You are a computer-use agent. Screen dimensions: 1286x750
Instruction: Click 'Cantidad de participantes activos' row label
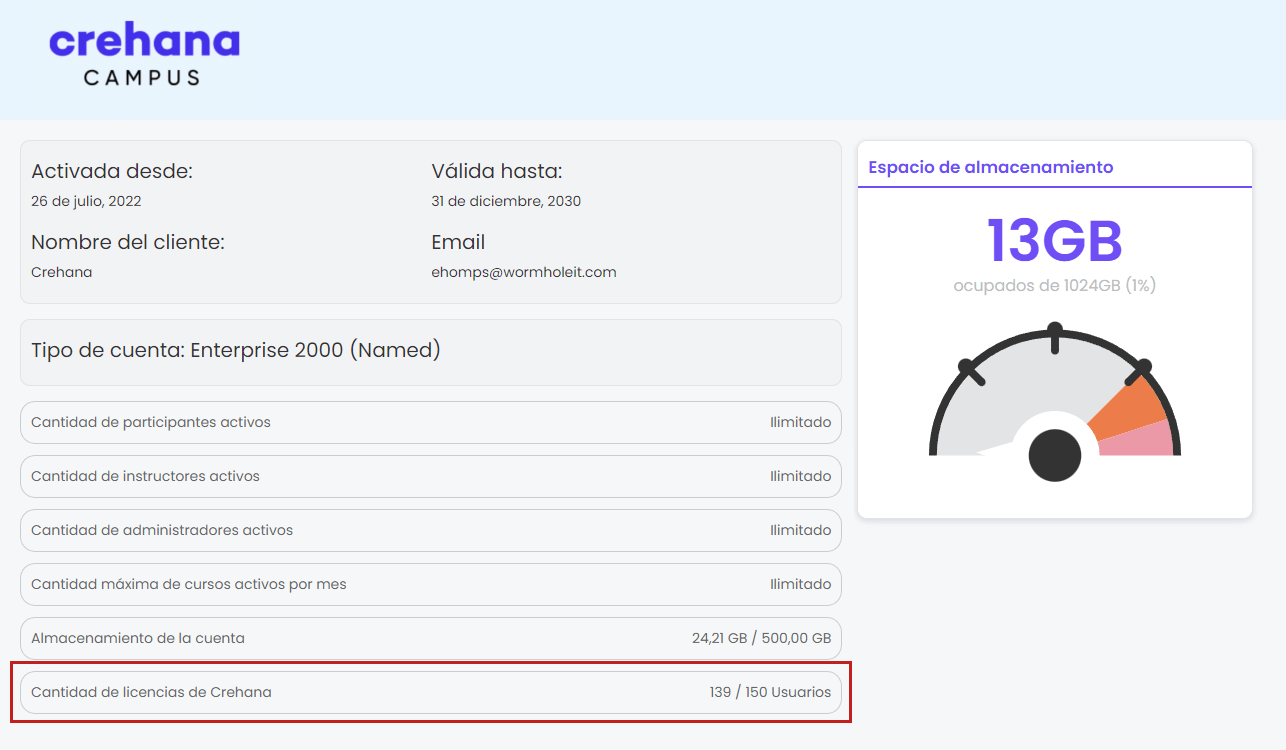click(151, 422)
